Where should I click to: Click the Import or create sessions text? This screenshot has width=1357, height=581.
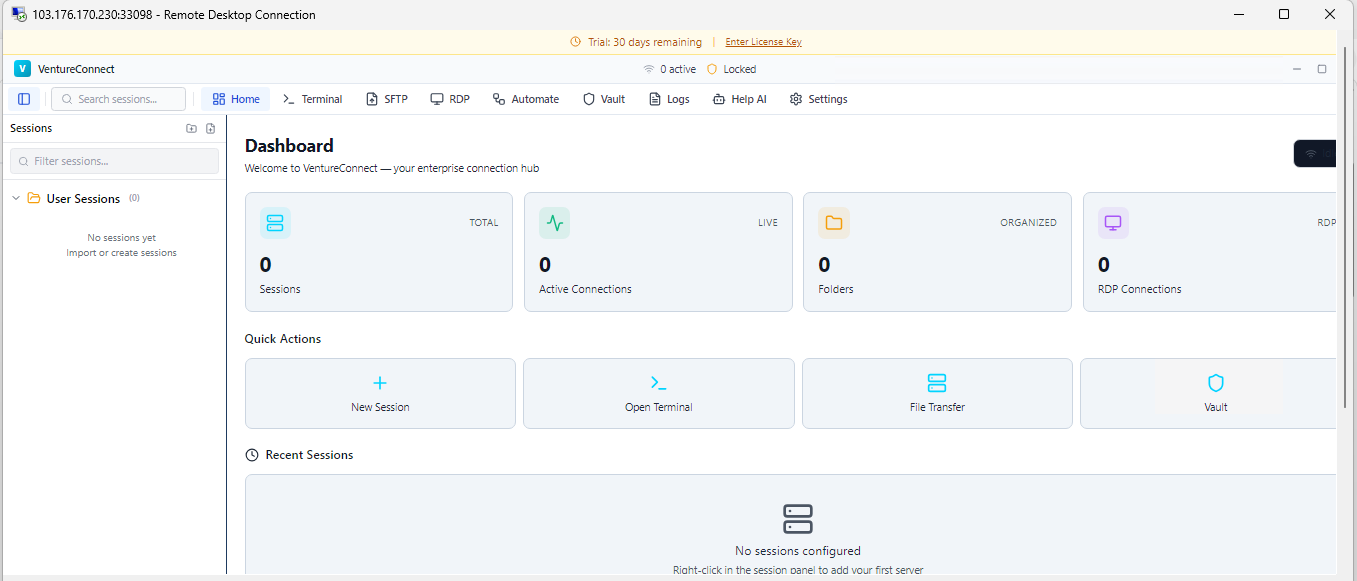[x=121, y=253]
